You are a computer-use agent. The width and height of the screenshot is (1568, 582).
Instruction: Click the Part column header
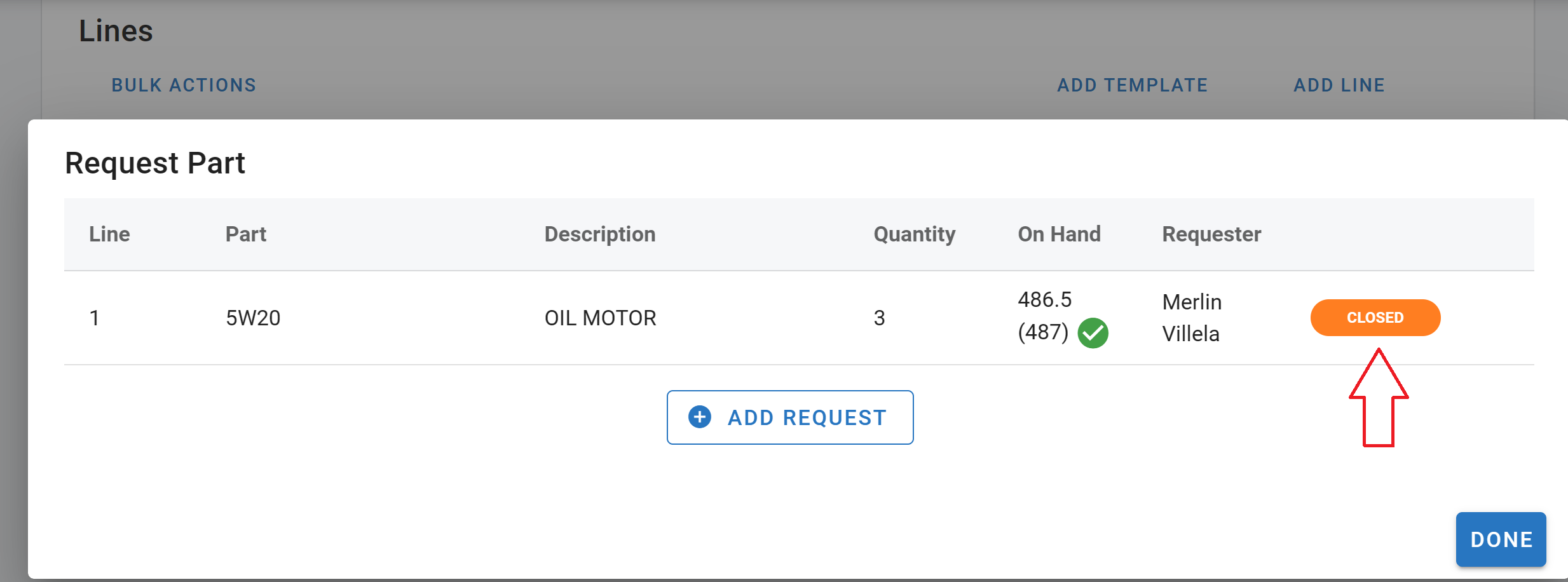coord(246,234)
